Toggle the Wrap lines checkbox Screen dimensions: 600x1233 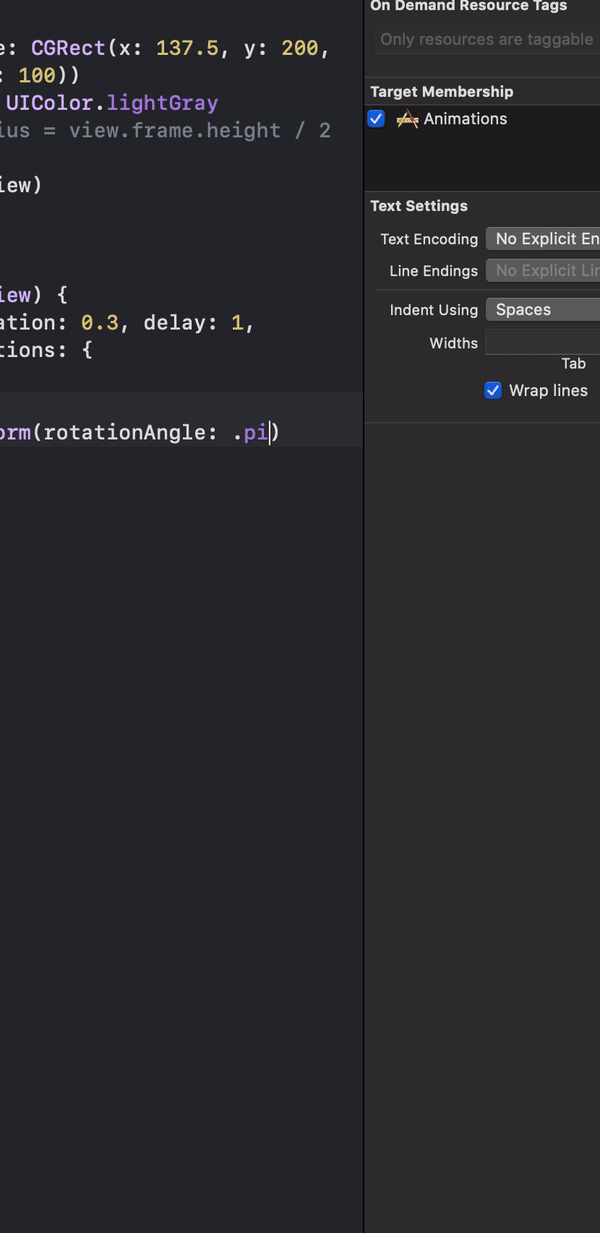pyautogui.click(x=492, y=391)
